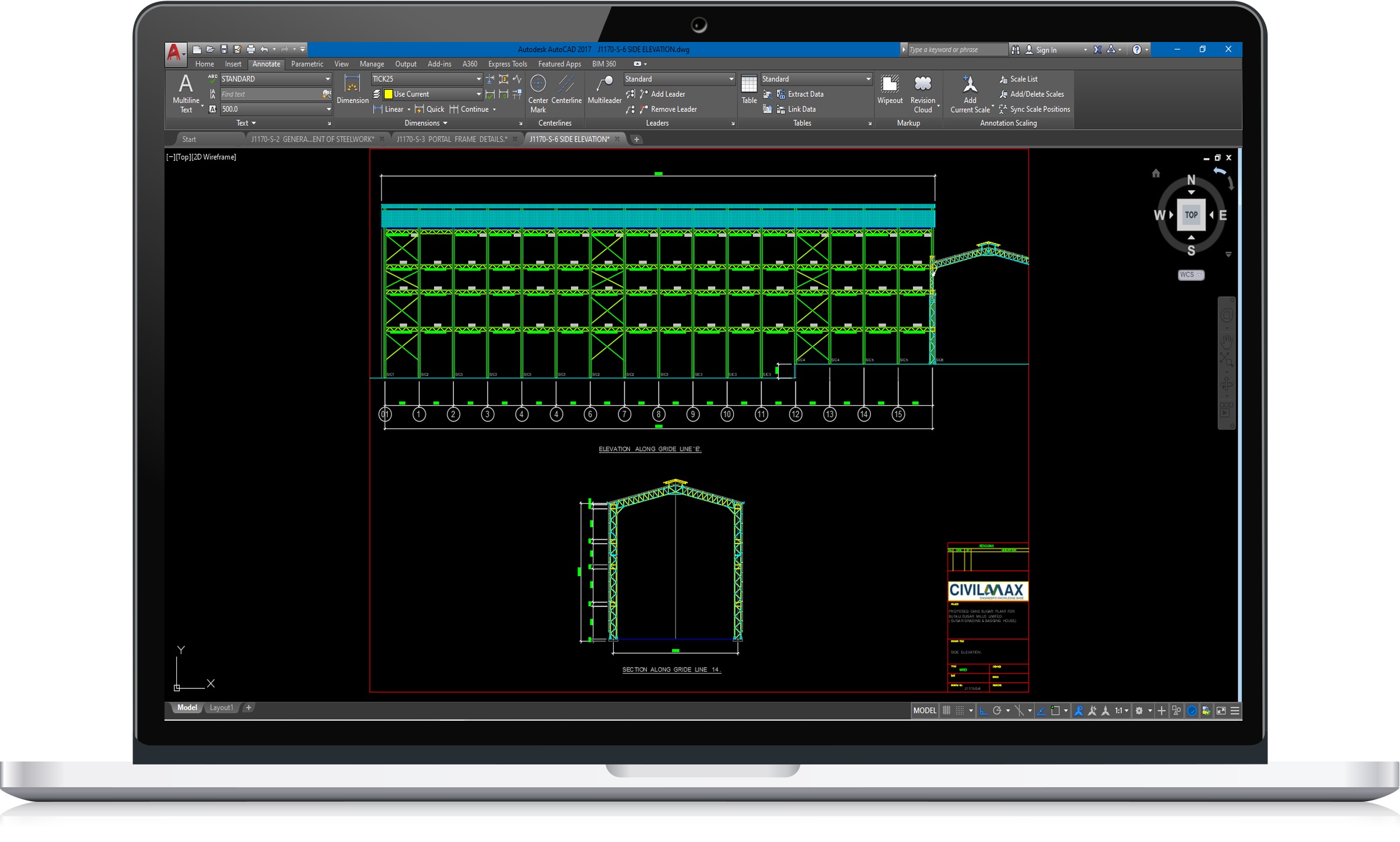
Task: Open the TICK25 dimension style dropdown
Action: click(x=478, y=79)
